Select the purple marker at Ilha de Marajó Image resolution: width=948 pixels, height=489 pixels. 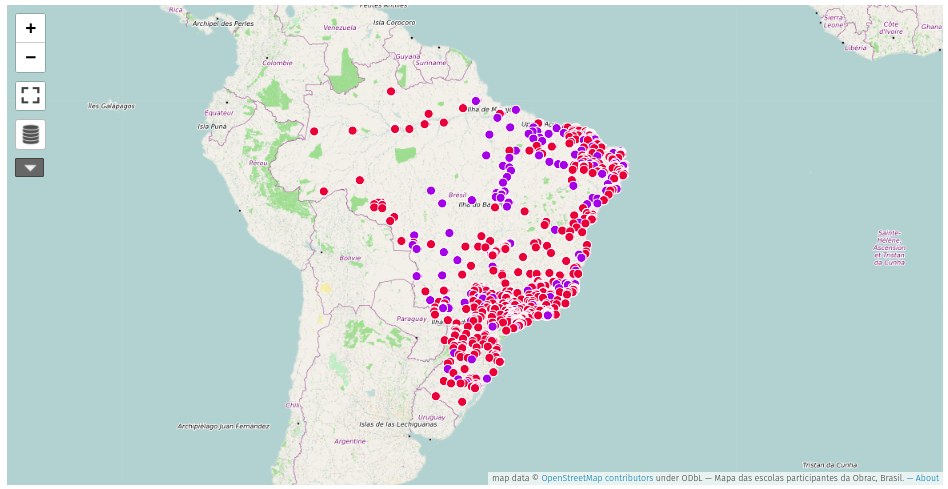[x=476, y=101]
